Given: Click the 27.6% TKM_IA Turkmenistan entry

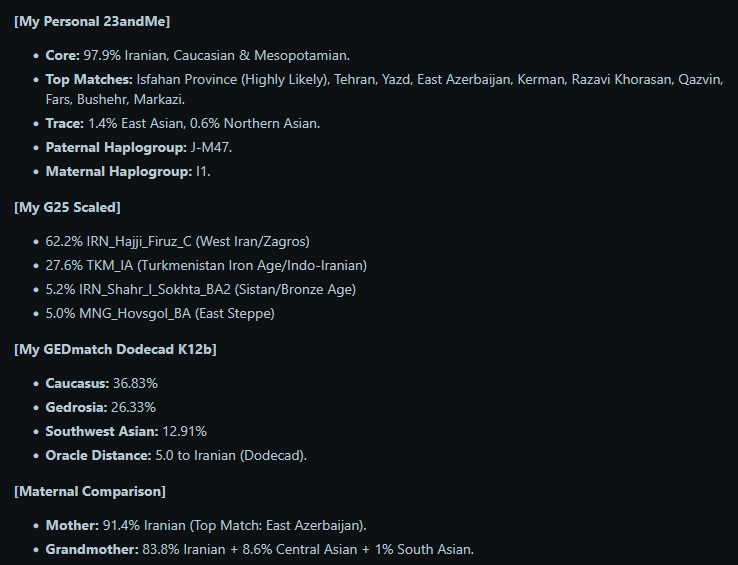Looking at the screenshot, I should pos(206,266).
